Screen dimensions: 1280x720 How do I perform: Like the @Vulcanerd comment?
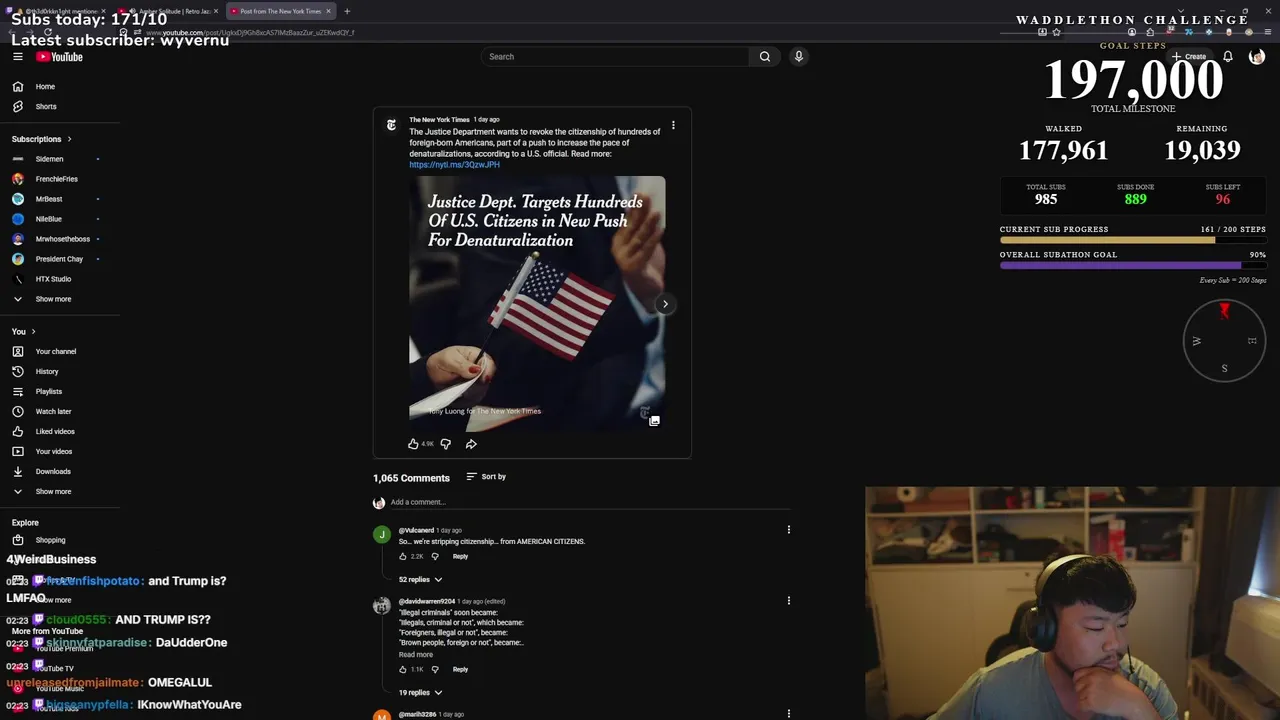(x=403, y=556)
